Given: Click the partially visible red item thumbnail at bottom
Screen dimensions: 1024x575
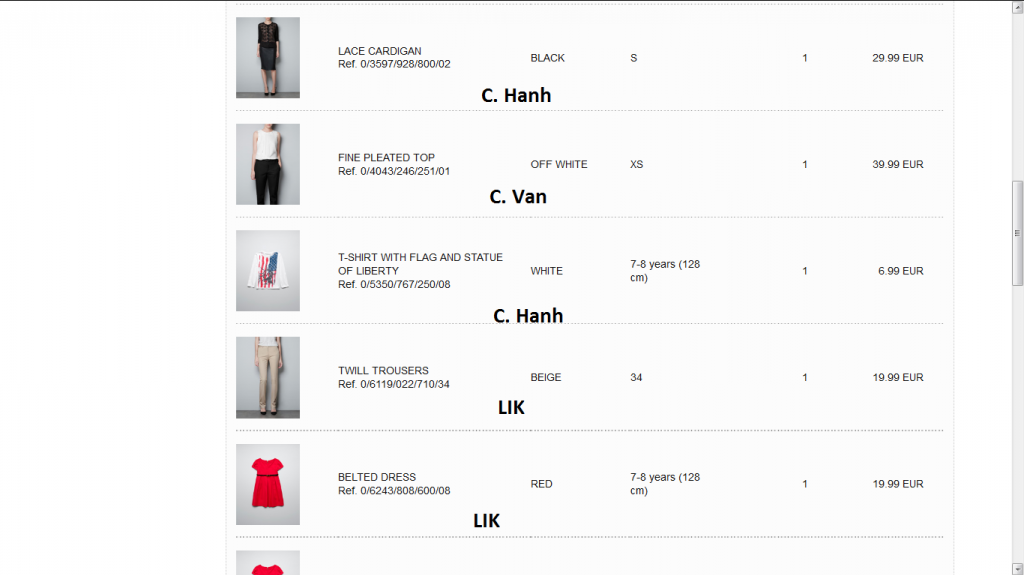Looking at the screenshot, I should [267, 563].
